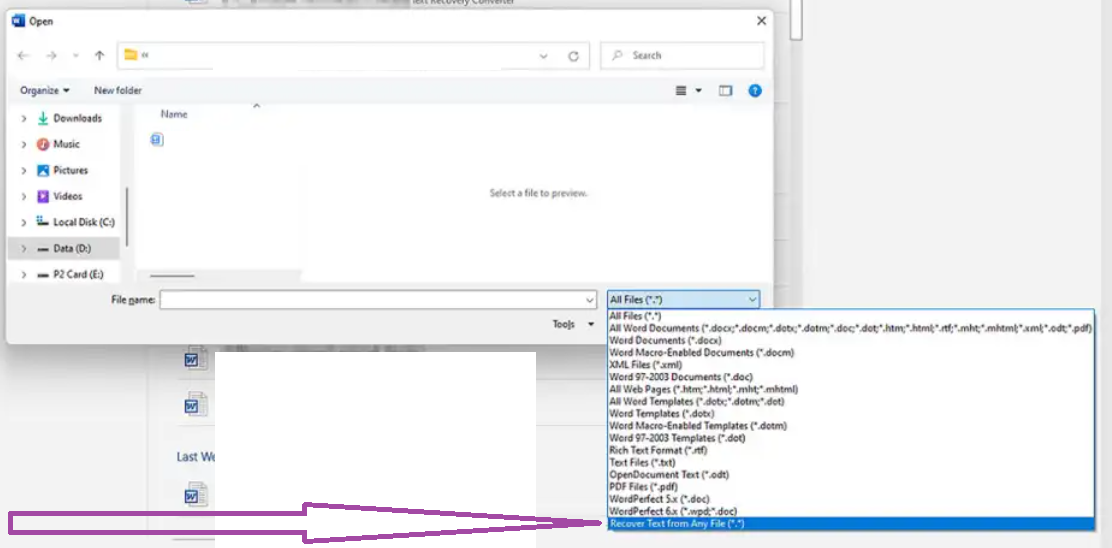Viewport: 1112px width, 548px height.
Task: Select the document file in list
Action: tap(157, 140)
